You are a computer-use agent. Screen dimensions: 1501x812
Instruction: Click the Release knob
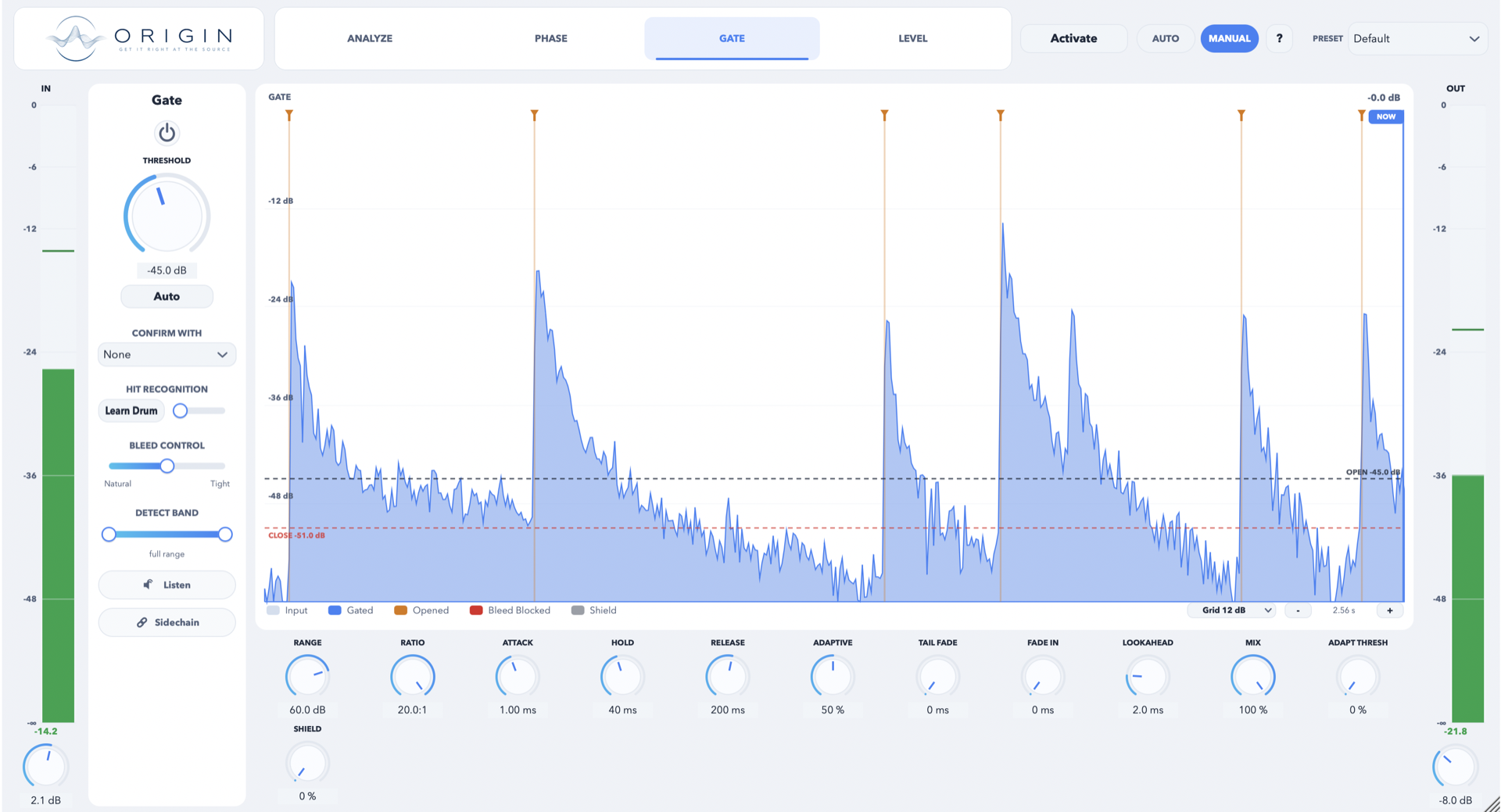(x=727, y=676)
